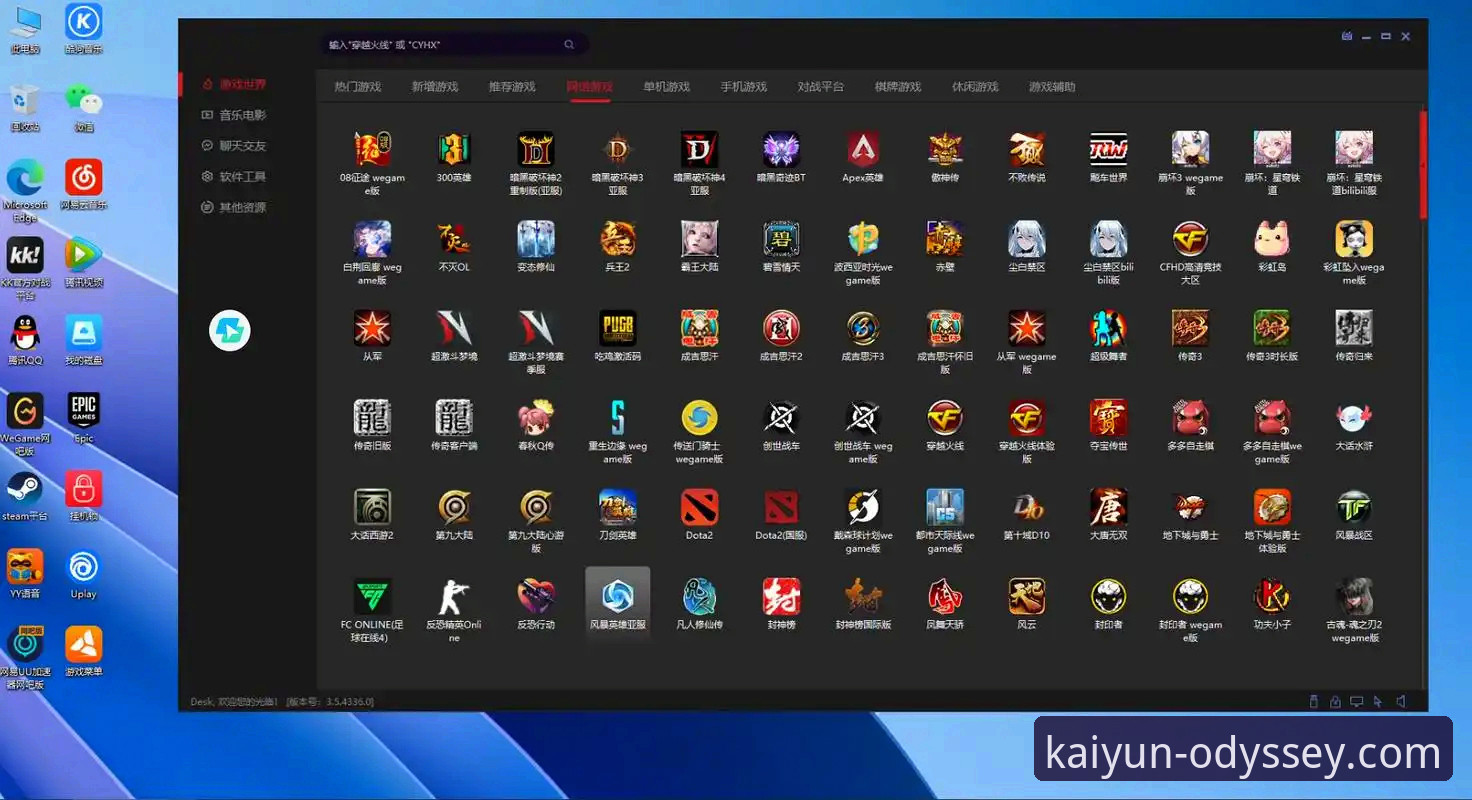Viewport: 1472px width, 800px height.
Task: Click the red vertical scrollbar thumb
Action: click(x=1424, y=164)
